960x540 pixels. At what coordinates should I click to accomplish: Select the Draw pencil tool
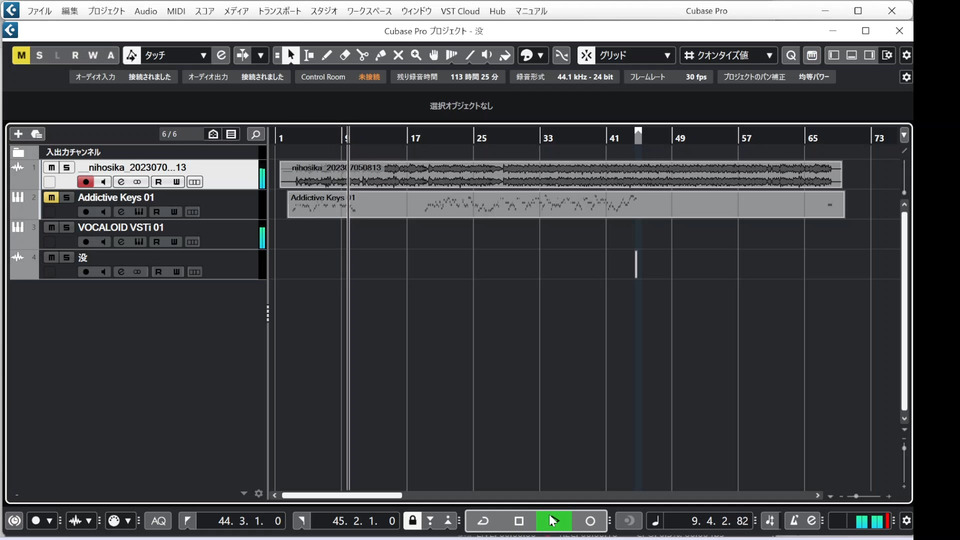pos(327,55)
